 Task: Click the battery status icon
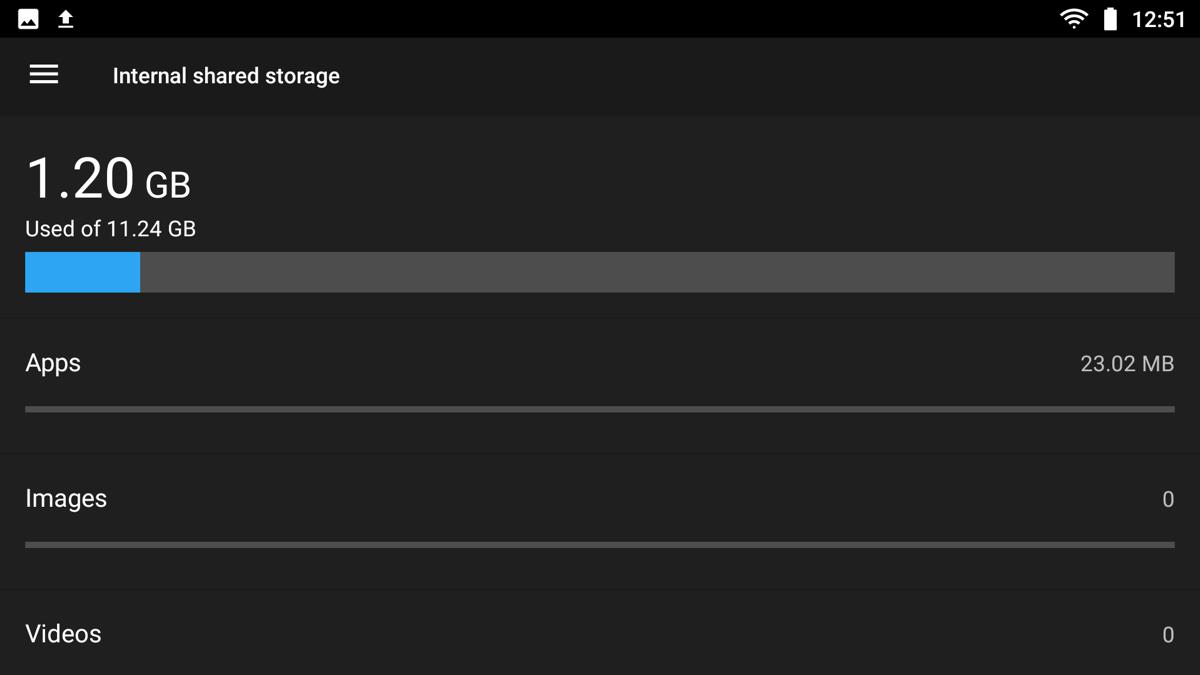coord(1110,19)
